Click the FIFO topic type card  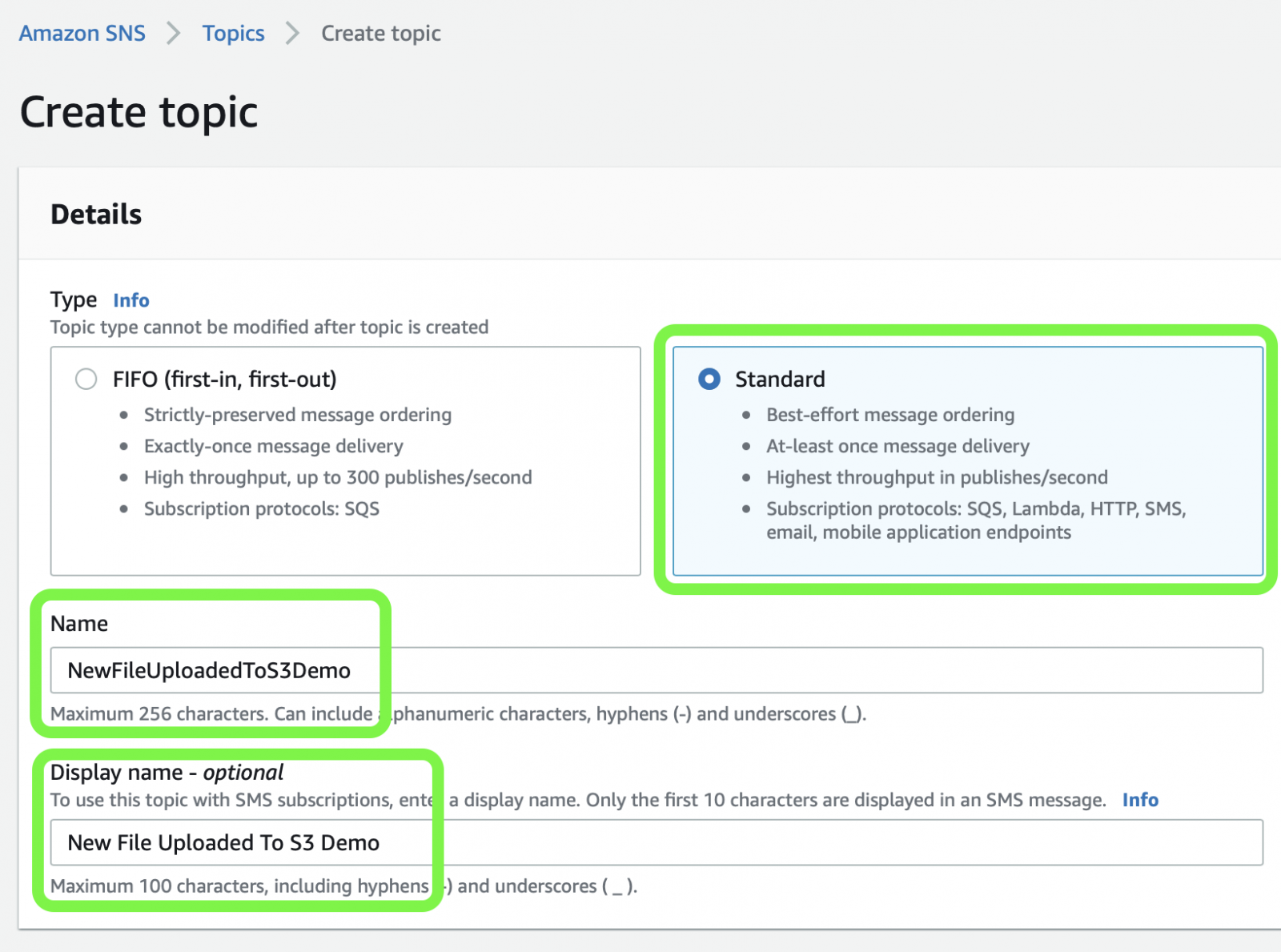pyautogui.click(x=346, y=461)
